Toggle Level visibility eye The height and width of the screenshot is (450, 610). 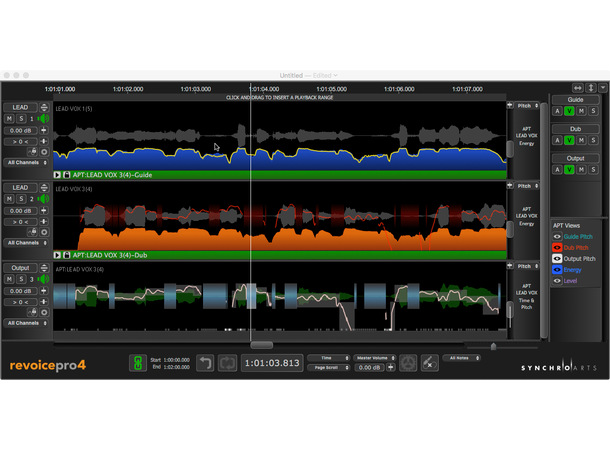pyautogui.click(x=557, y=281)
